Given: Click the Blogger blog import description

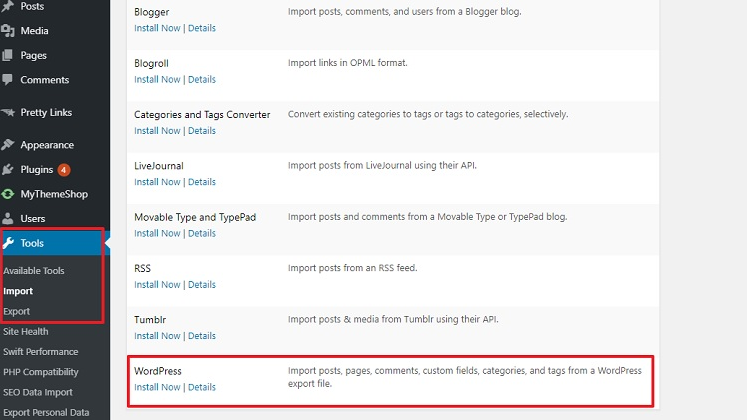Looking at the screenshot, I should 404,11.
